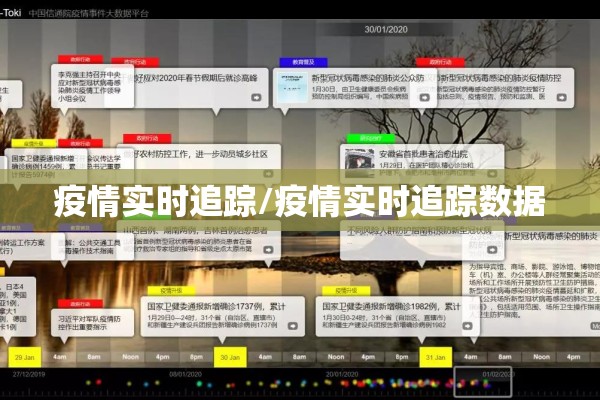
Task: Open arrow on 肺炎公众防 card
Action: (424, 98)
